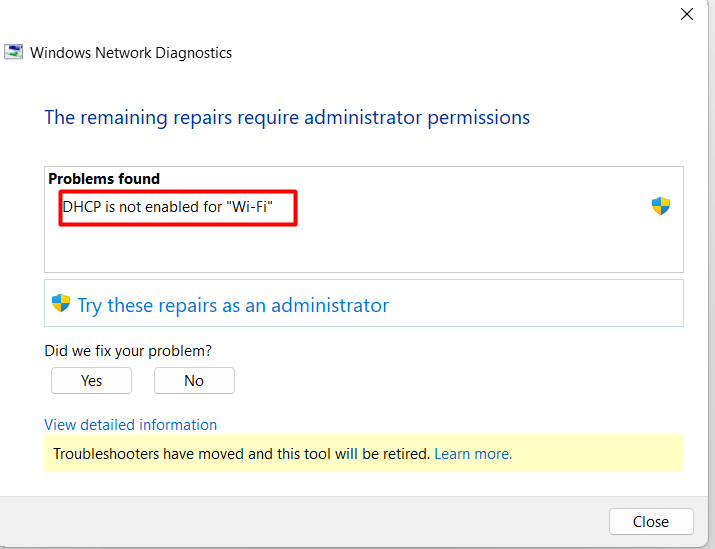Click the yellow retirement notice banner
Image resolution: width=715 pixels, height=549 pixels.
363,453
